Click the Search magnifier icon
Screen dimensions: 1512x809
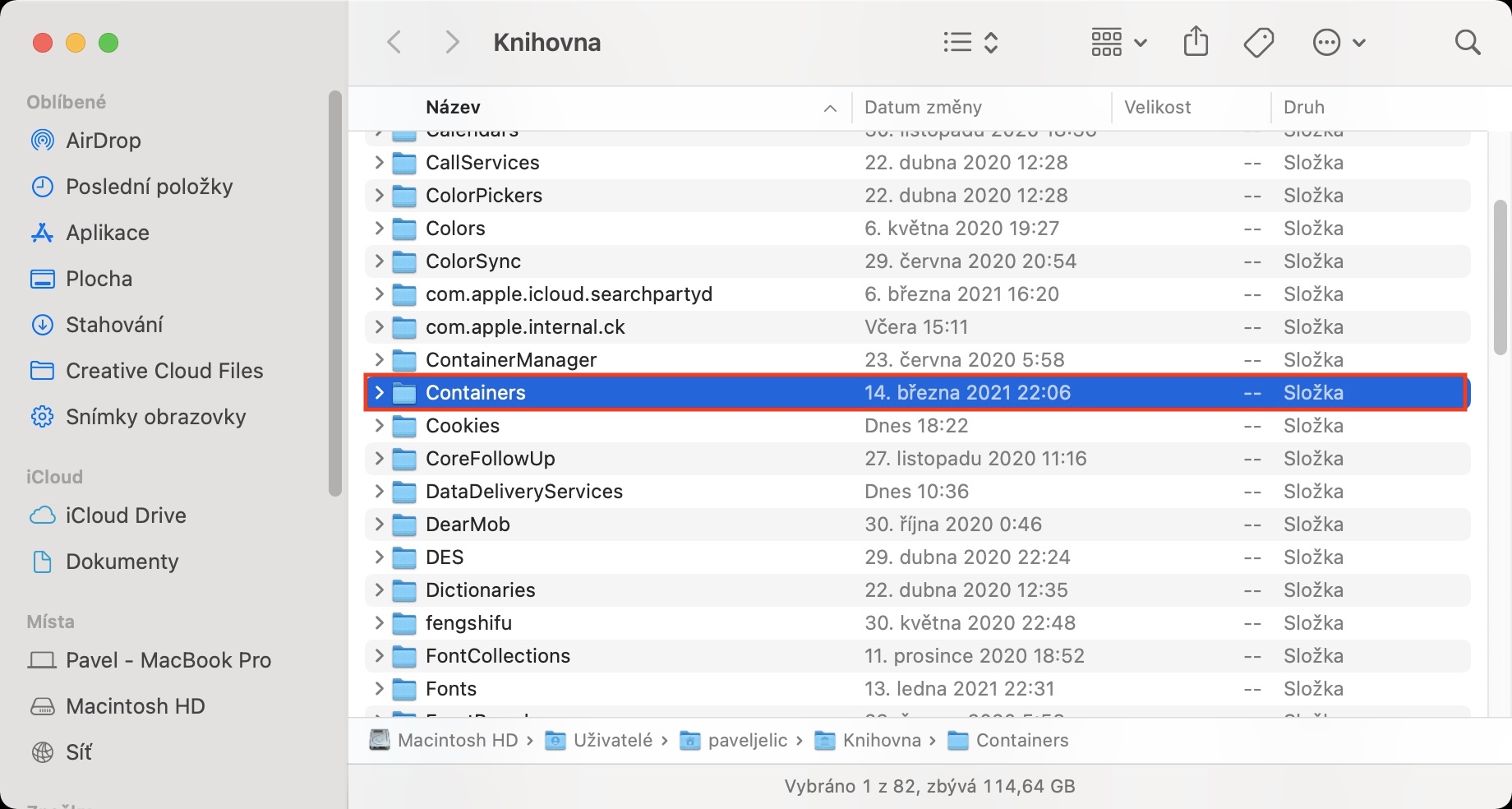(x=1467, y=42)
